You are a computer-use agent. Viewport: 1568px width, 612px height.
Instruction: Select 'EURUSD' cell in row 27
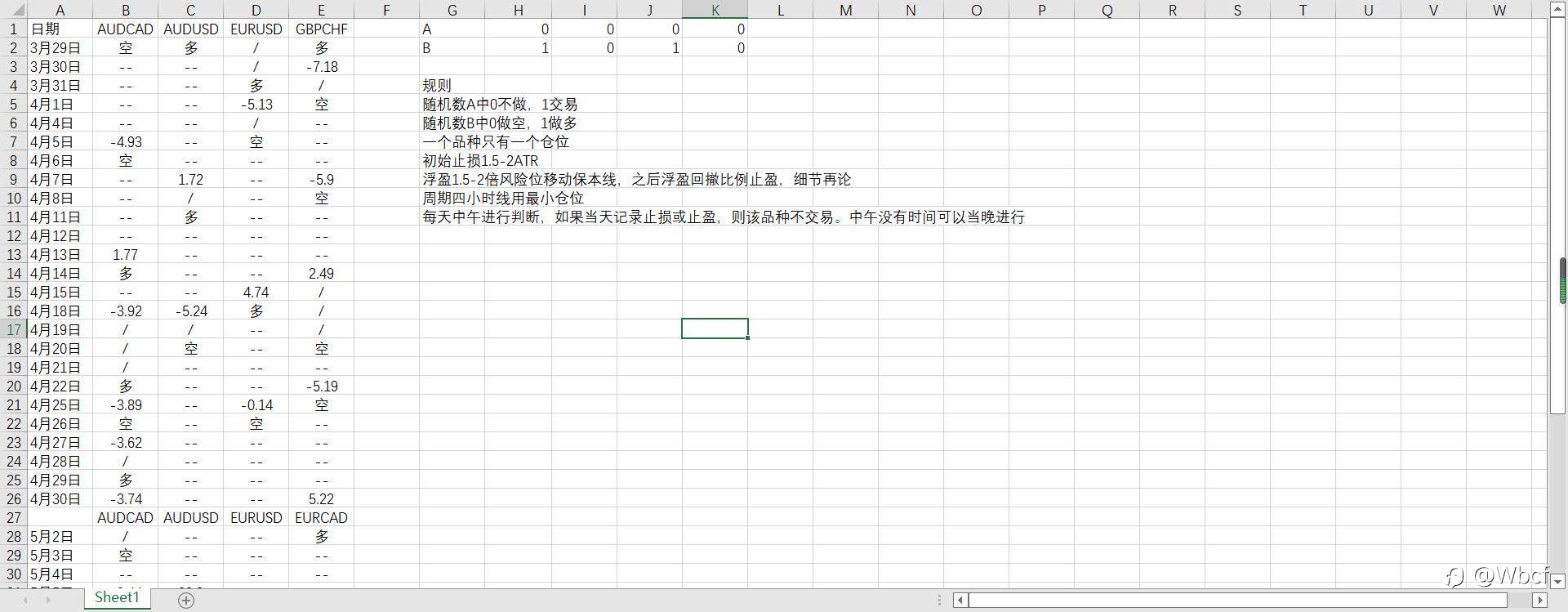coord(256,517)
